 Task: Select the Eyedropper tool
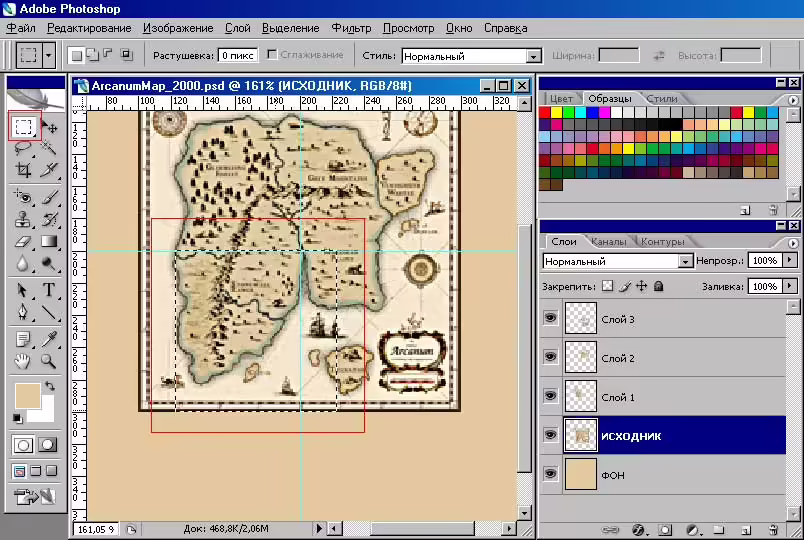pos(49,339)
